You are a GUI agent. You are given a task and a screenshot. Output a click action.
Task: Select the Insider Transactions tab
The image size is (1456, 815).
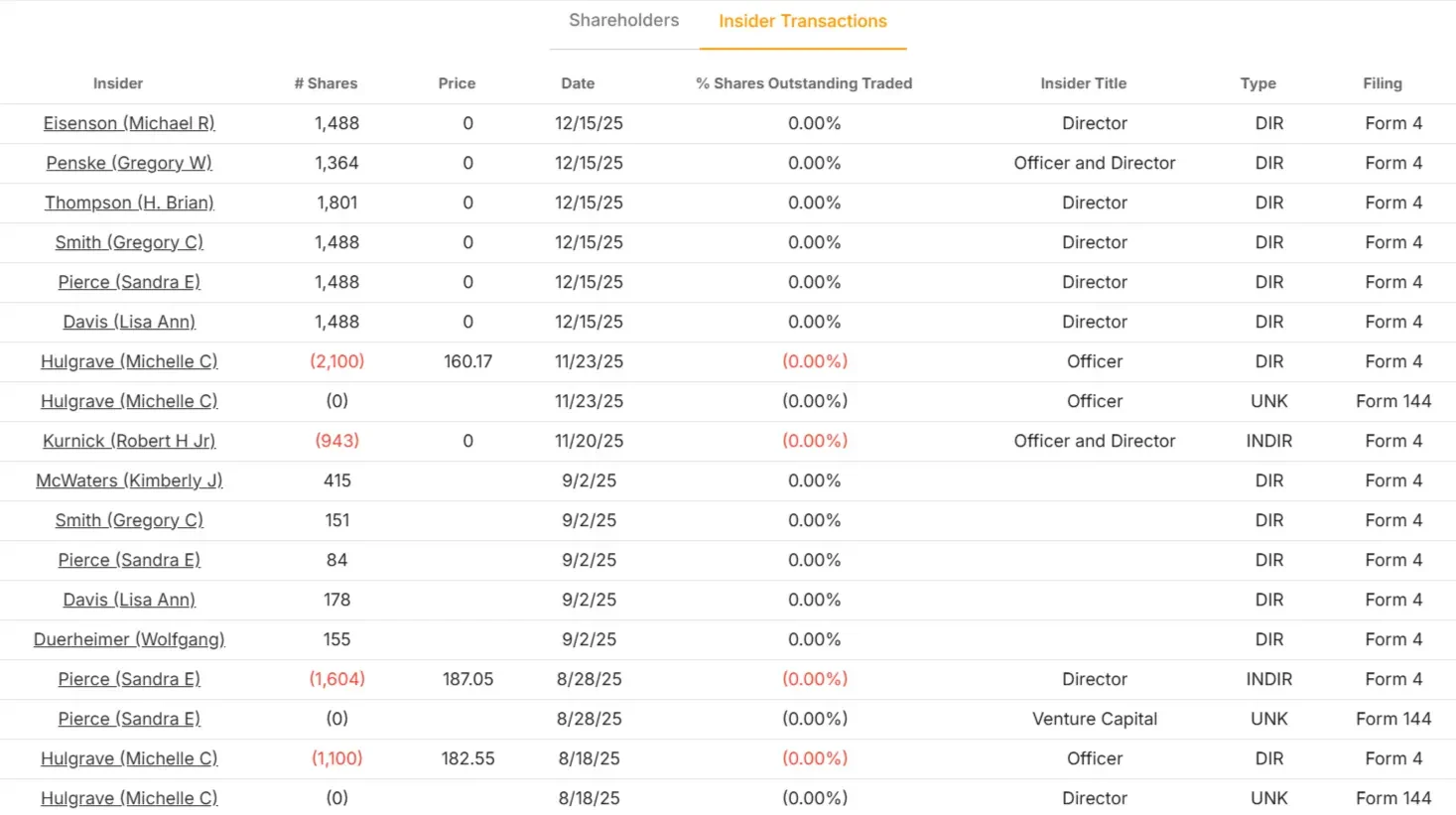coord(802,21)
